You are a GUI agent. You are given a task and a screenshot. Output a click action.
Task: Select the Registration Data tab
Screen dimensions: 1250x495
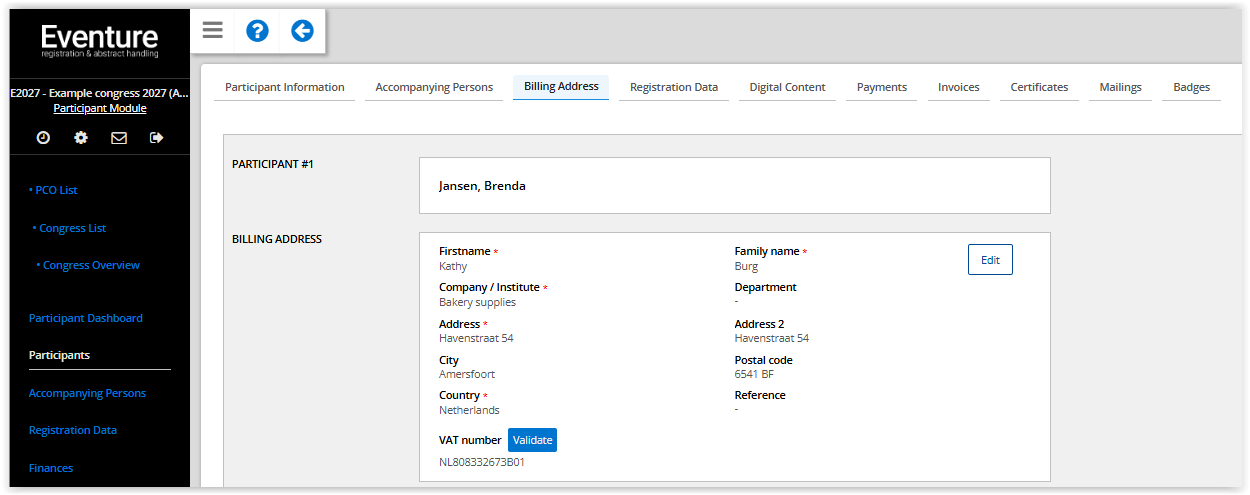673,87
